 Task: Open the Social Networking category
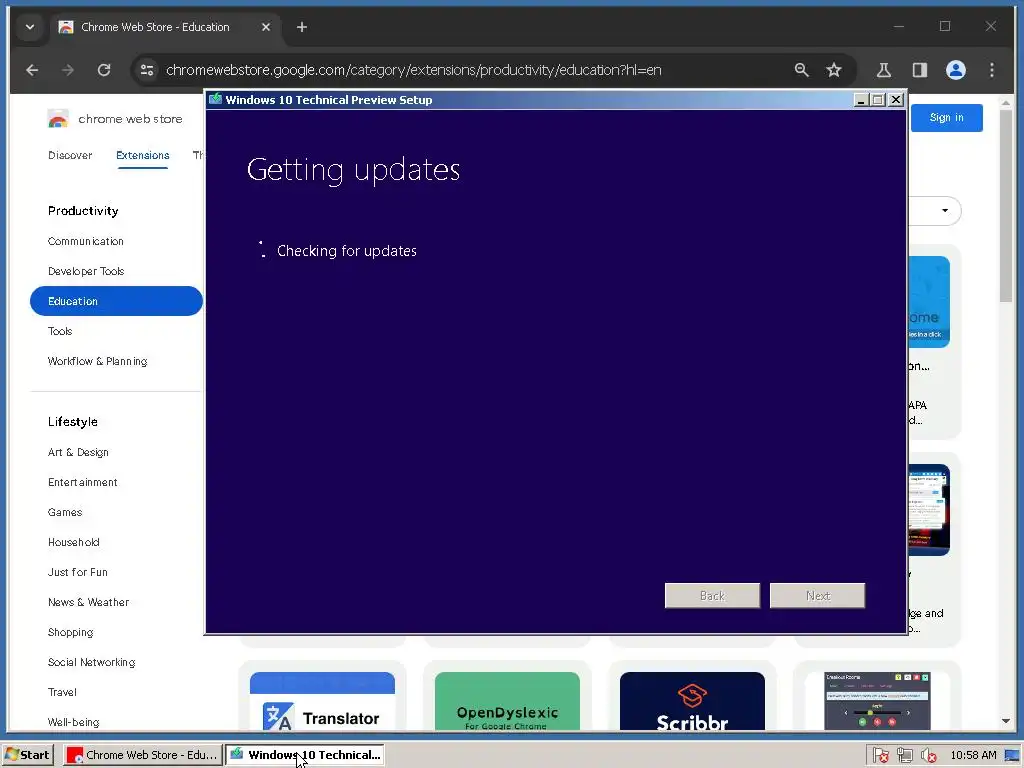pyautogui.click(x=91, y=662)
